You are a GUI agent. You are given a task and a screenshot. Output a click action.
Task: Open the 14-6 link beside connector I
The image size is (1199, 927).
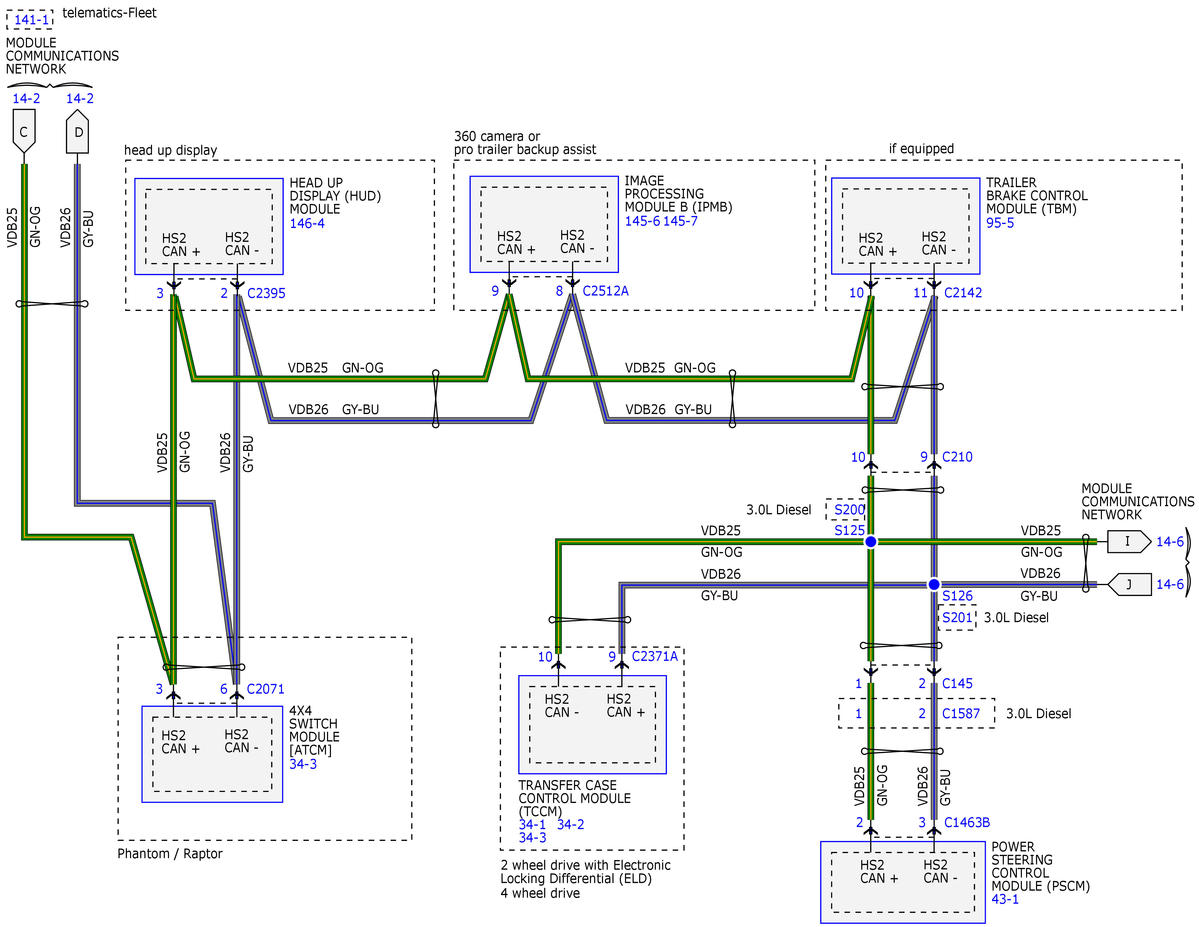point(1170,541)
